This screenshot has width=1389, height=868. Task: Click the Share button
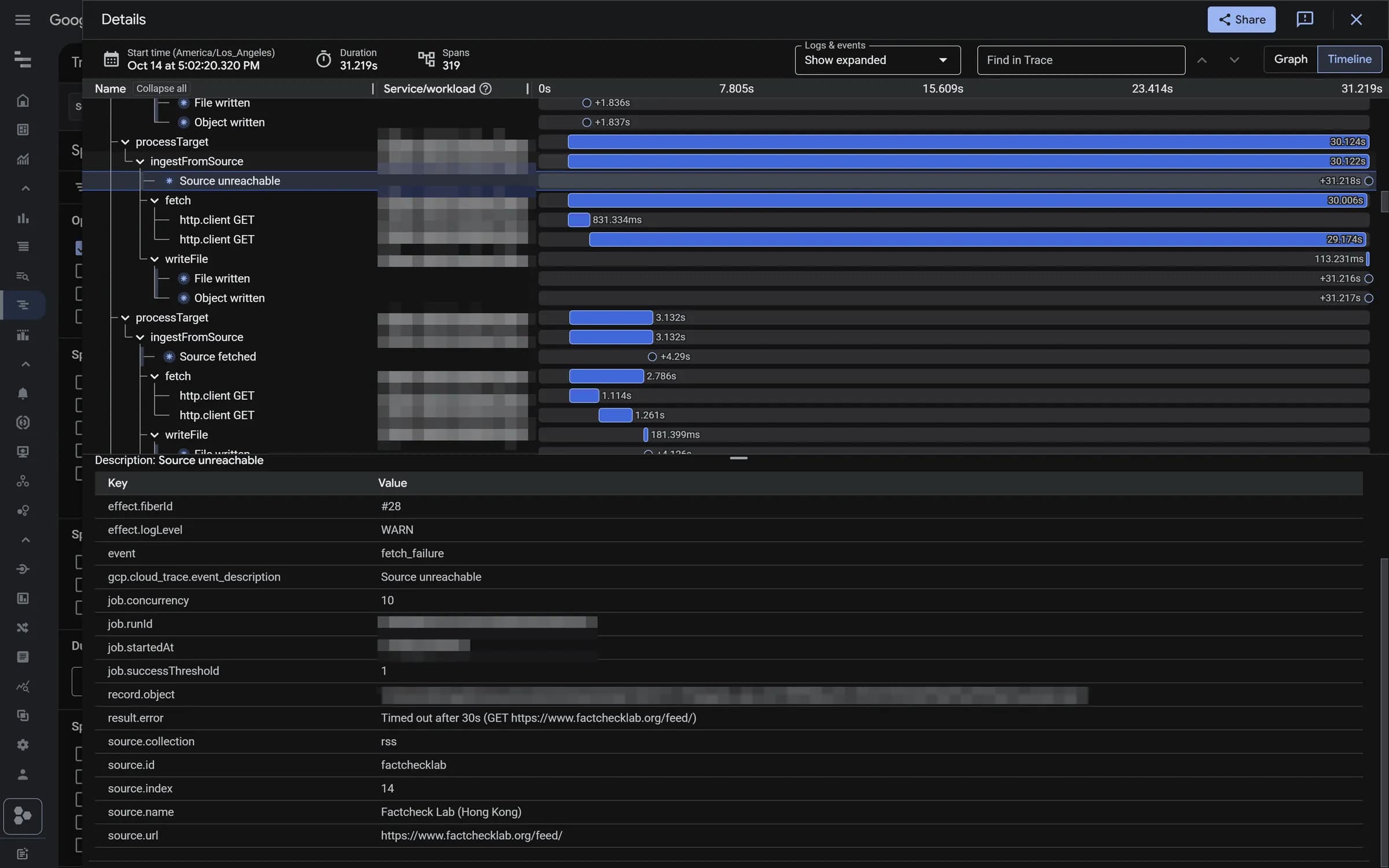tap(1241, 20)
